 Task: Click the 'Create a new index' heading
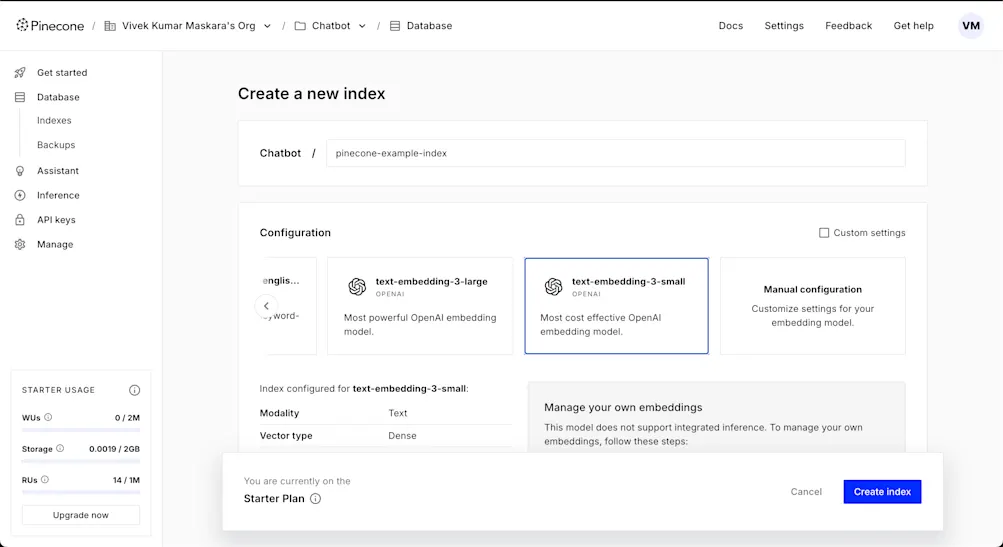[312, 93]
